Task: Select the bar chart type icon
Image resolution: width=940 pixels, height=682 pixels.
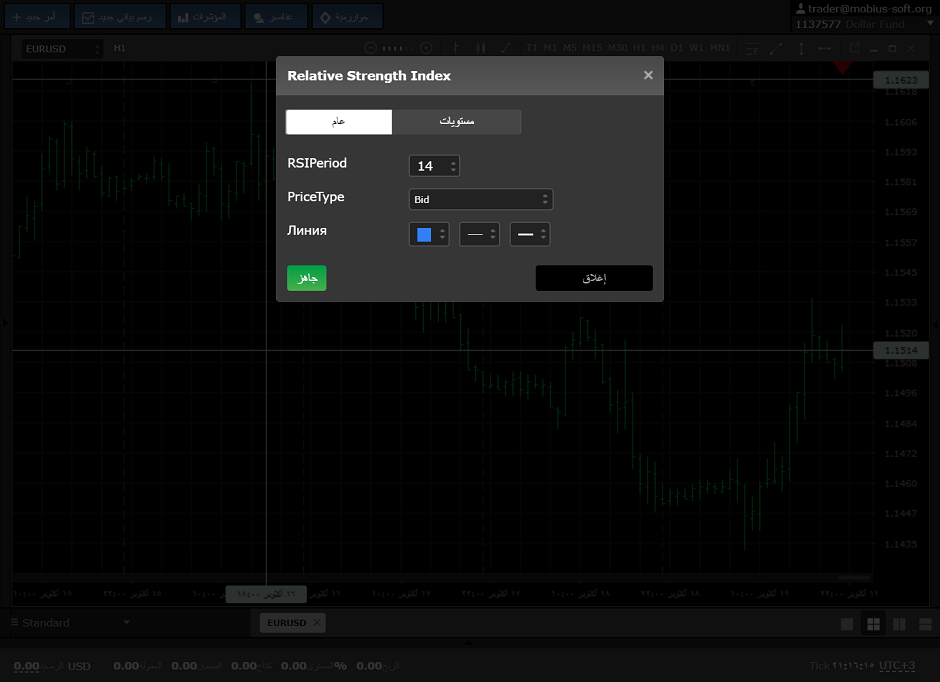Action: point(456,48)
